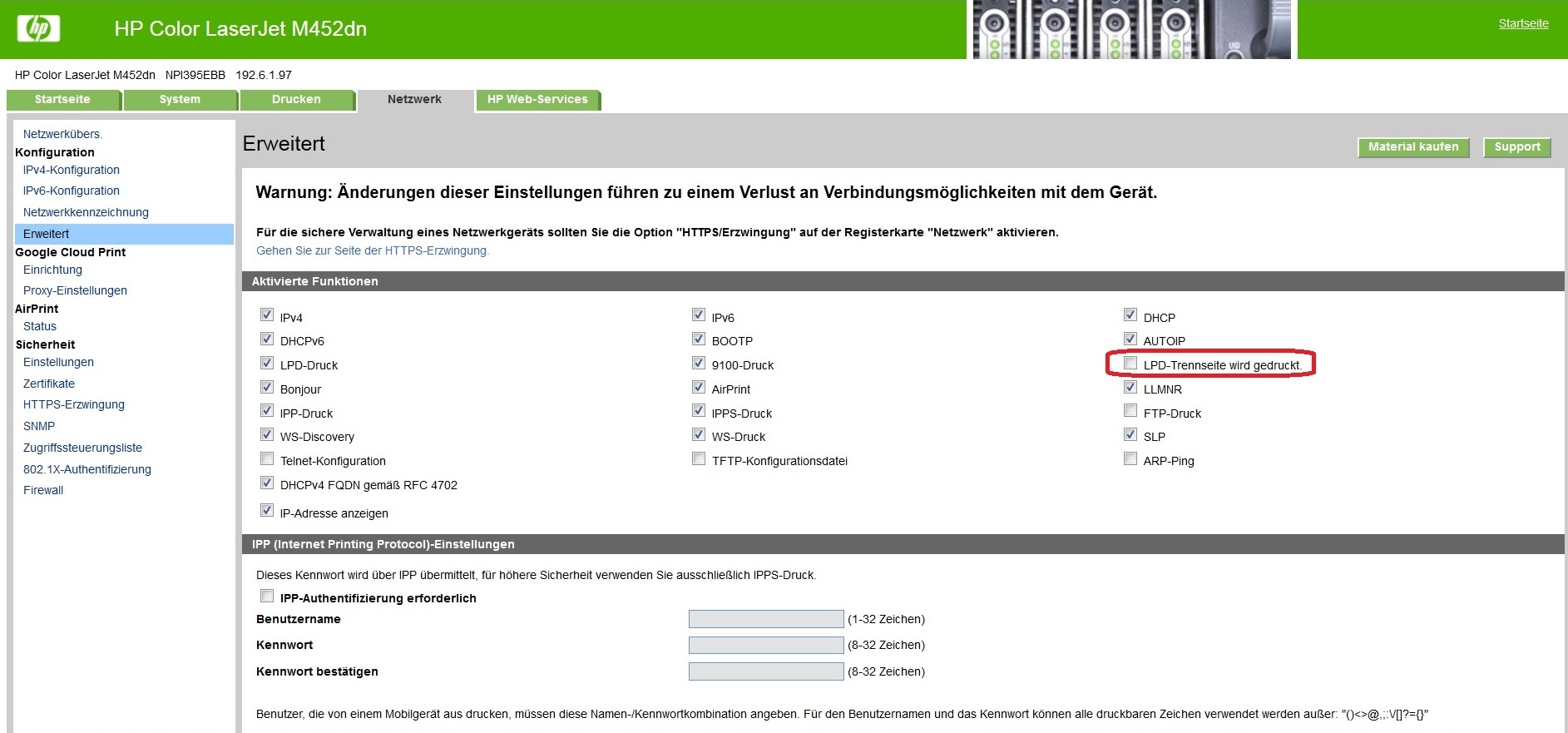
Task: Enable LPD-Trennseite wird gedruckt checkbox
Action: [1130, 363]
